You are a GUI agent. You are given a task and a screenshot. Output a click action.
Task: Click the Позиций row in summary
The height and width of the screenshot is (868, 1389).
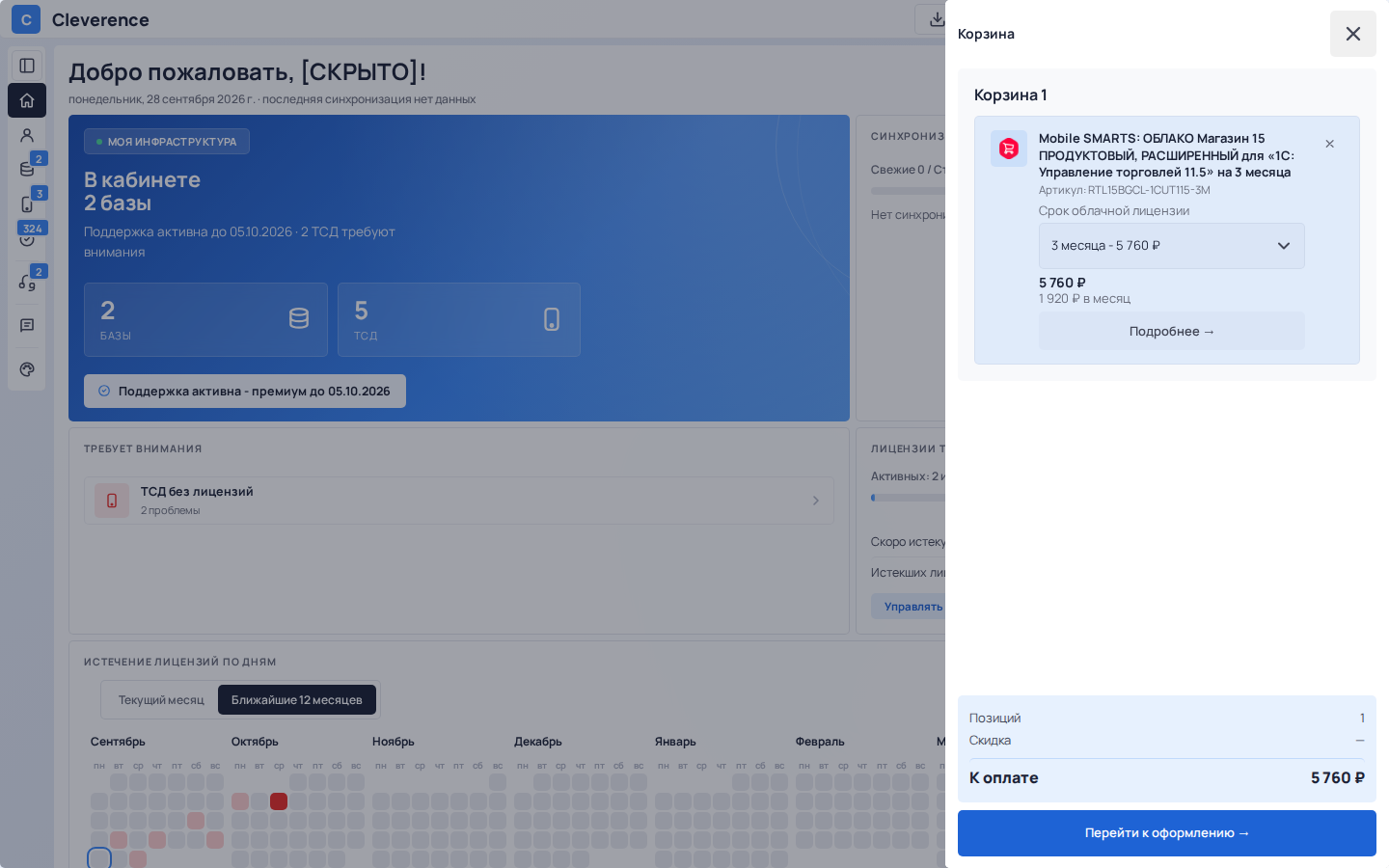1167,719
